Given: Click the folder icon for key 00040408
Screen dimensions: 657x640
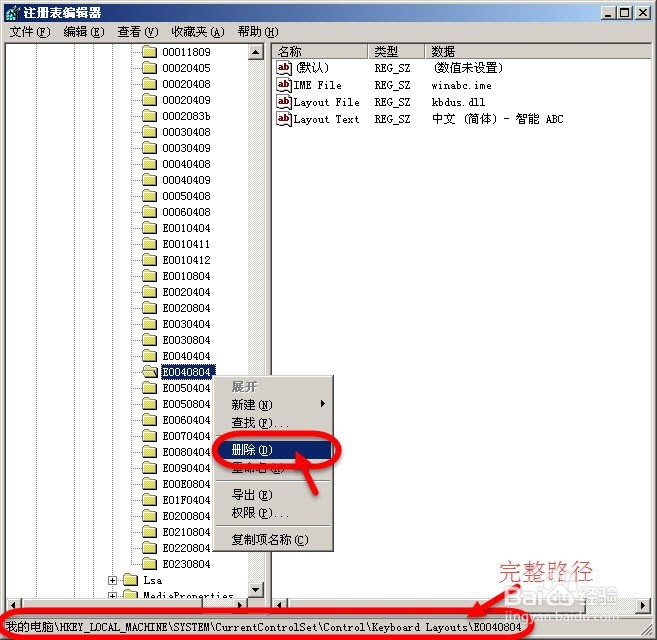Looking at the screenshot, I should pyautogui.click(x=149, y=164).
